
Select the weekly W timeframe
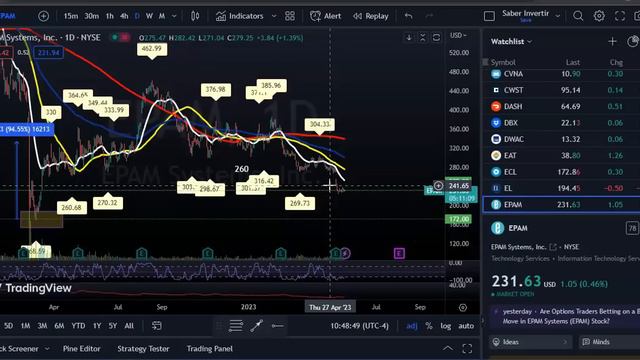pyautogui.click(x=149, y=16)
